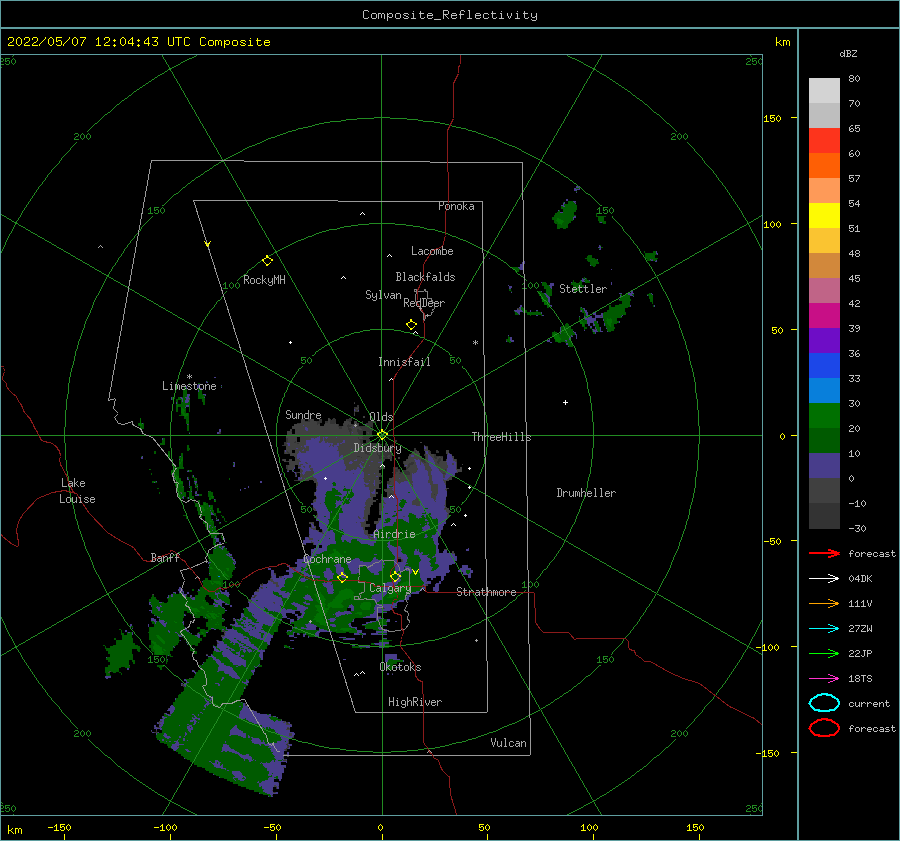Click the asterisk marker above Limestone

[x=189, y=377]
